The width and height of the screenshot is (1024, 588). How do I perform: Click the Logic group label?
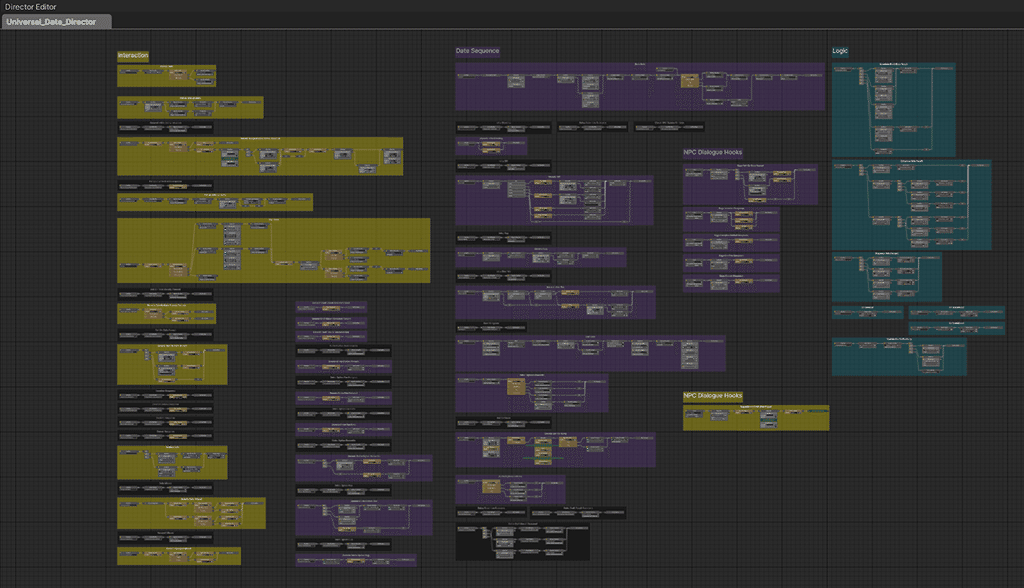(840, 51)
